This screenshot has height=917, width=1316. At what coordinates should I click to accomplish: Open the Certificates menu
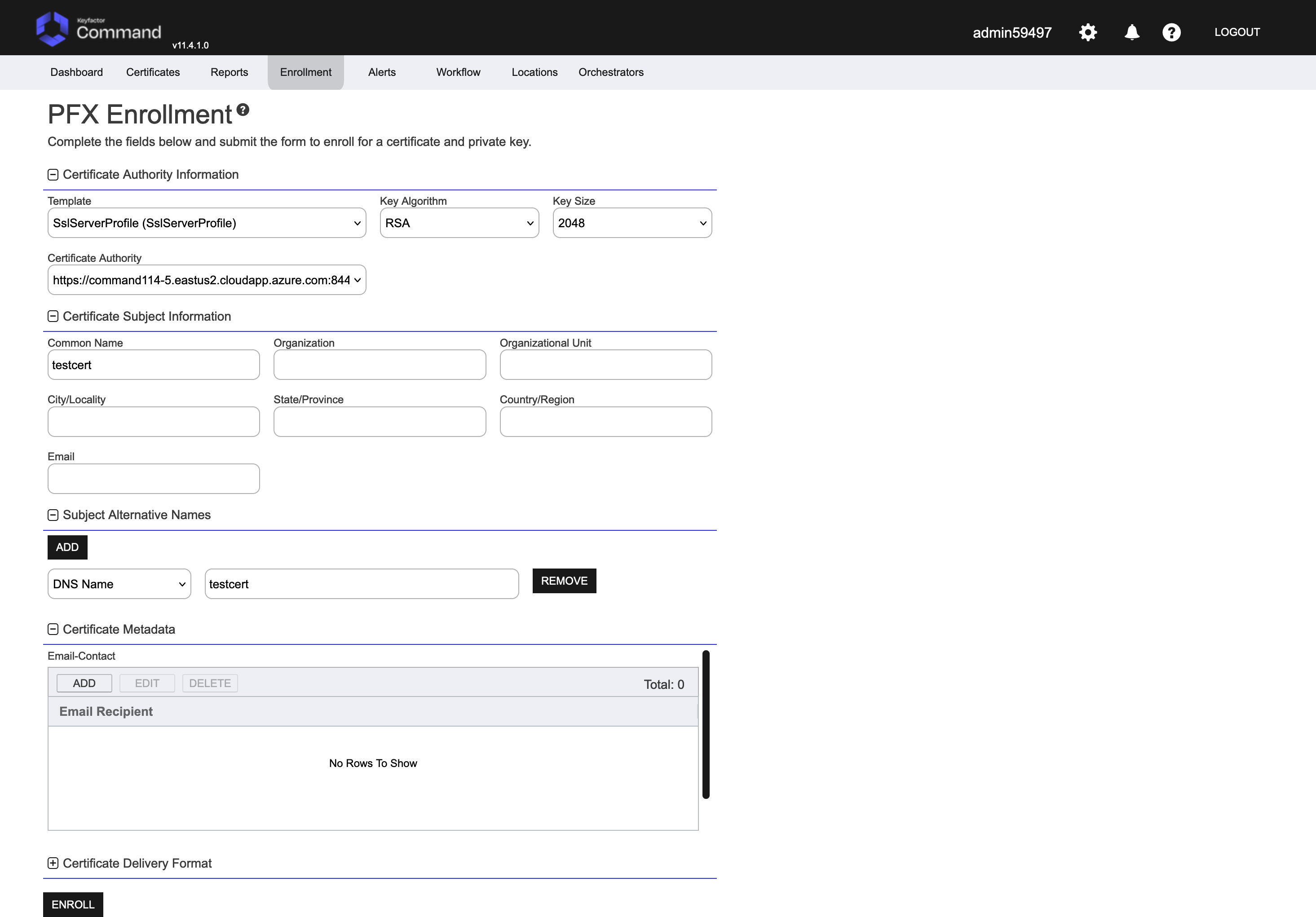point(152,72)
